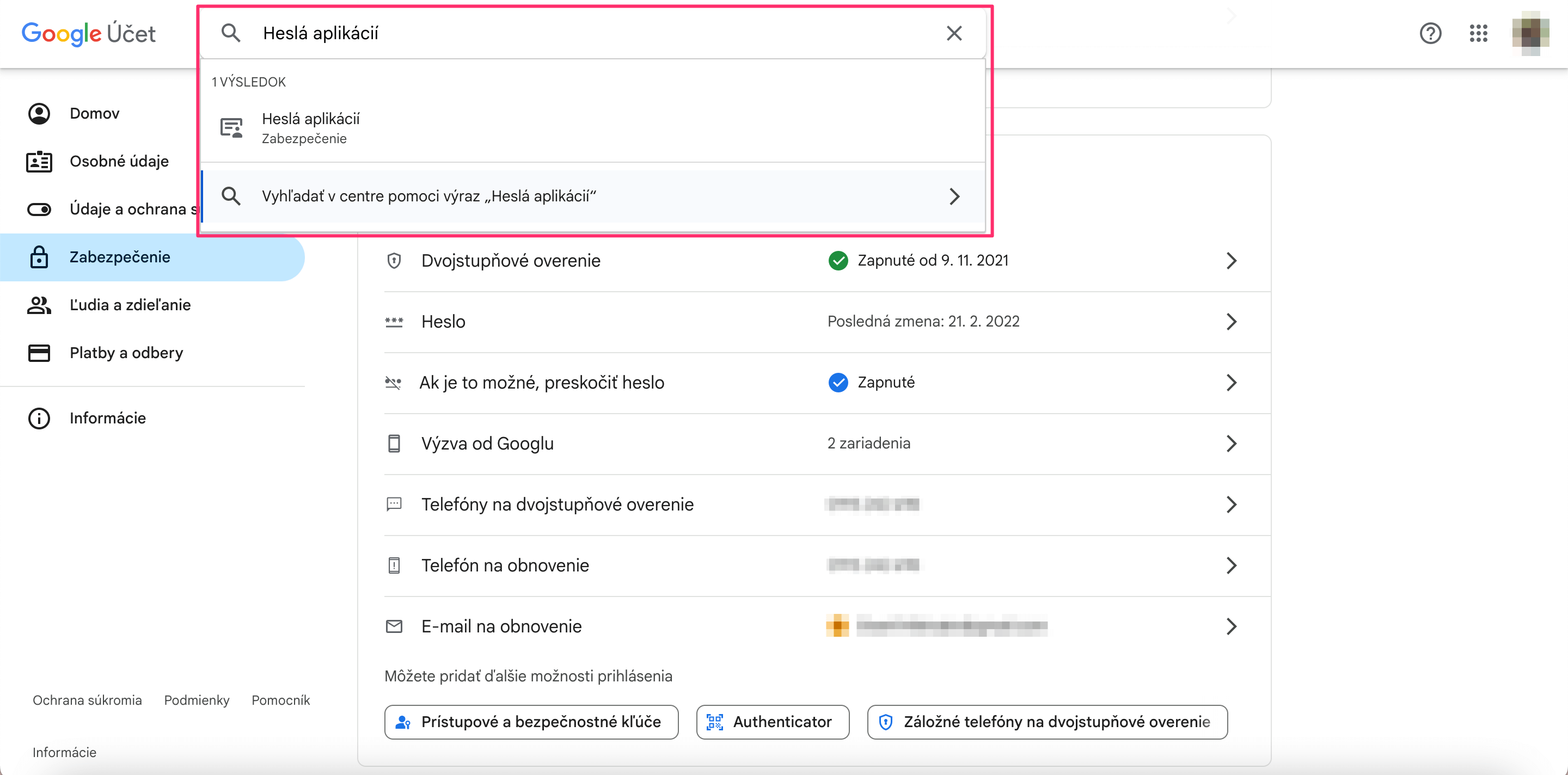Image resolution: width=1568 pixels, height=775 pixels.
Task: Expand Telefóny na dvojstupňové overenie chevron
Action: (x=1231, y=505)
